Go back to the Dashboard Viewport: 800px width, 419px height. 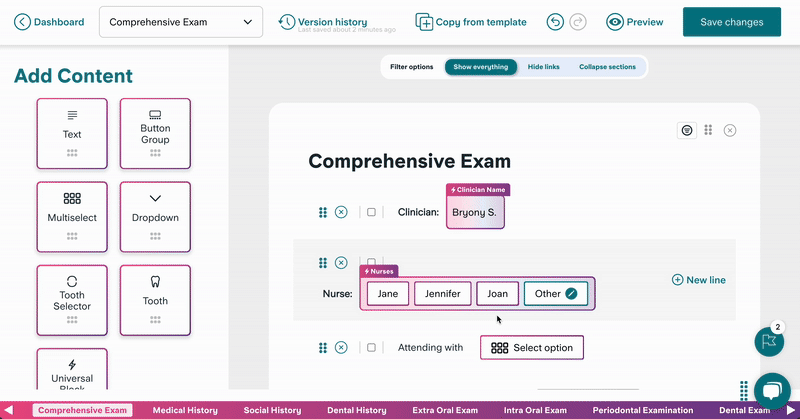49,22
